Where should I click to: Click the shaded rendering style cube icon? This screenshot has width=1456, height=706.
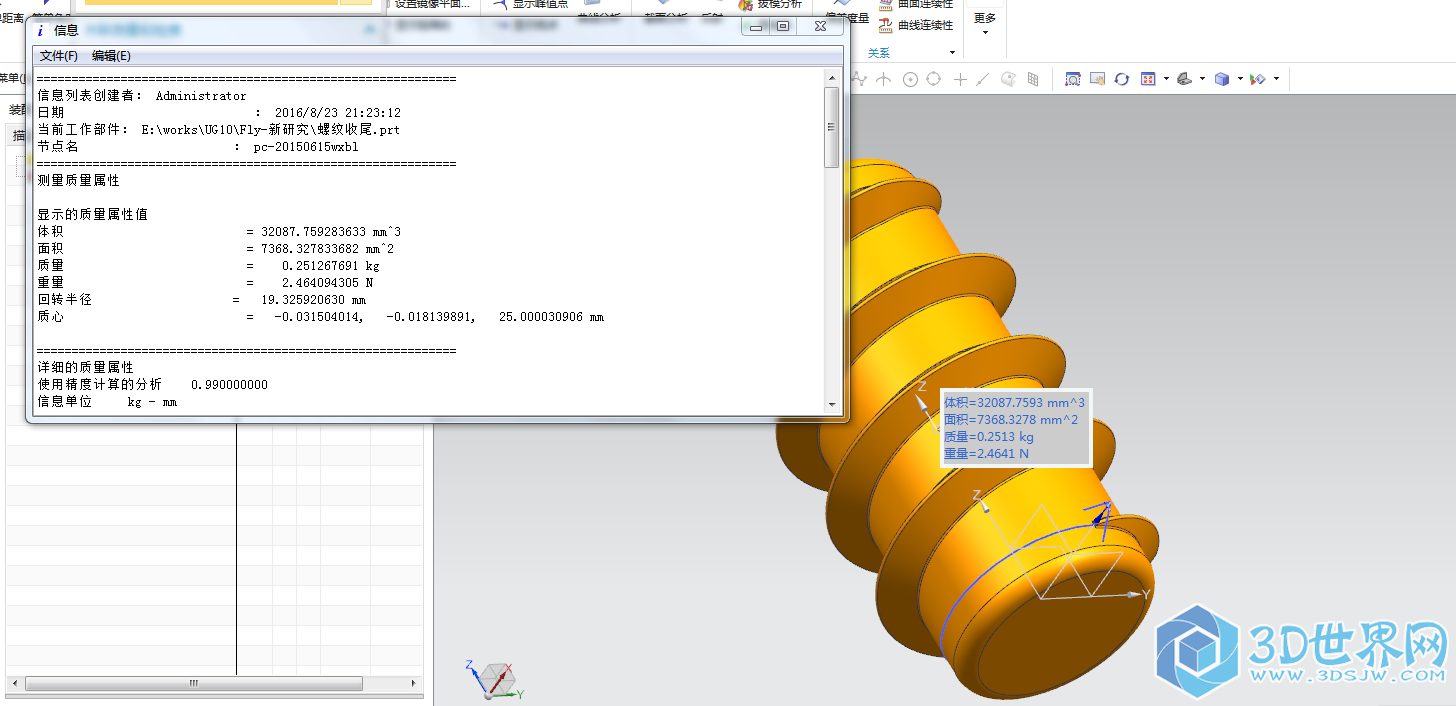[x=1222, y=79]
